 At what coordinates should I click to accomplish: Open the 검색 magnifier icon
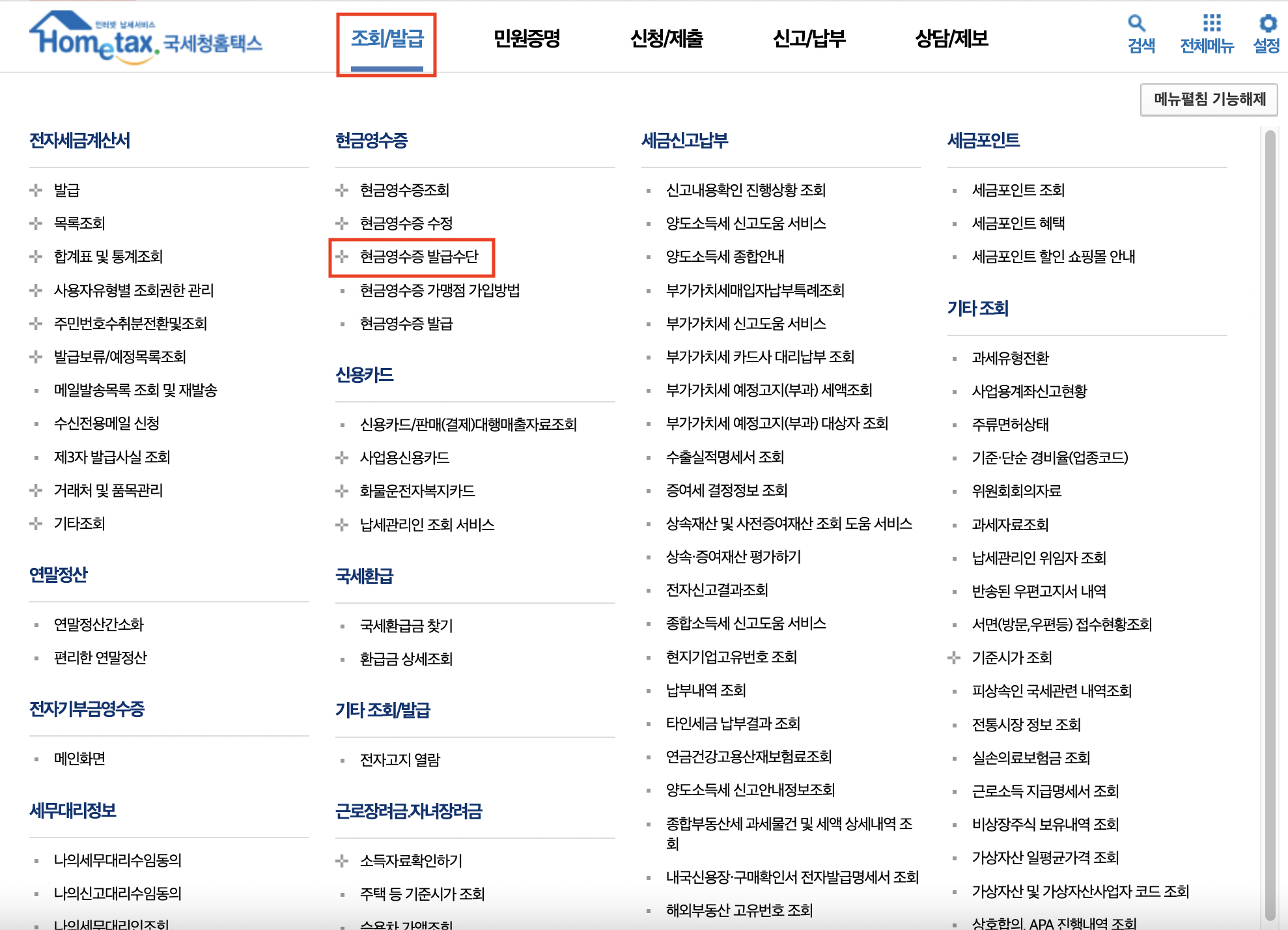(1136, 23)
